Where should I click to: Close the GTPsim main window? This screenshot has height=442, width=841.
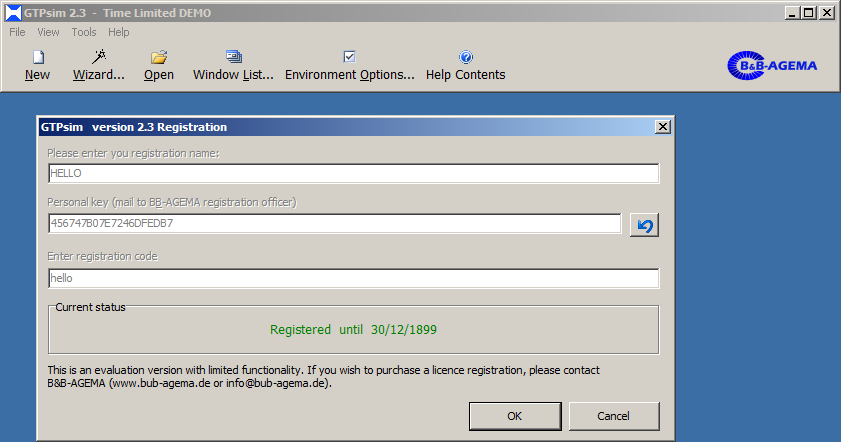pos(827,13)
